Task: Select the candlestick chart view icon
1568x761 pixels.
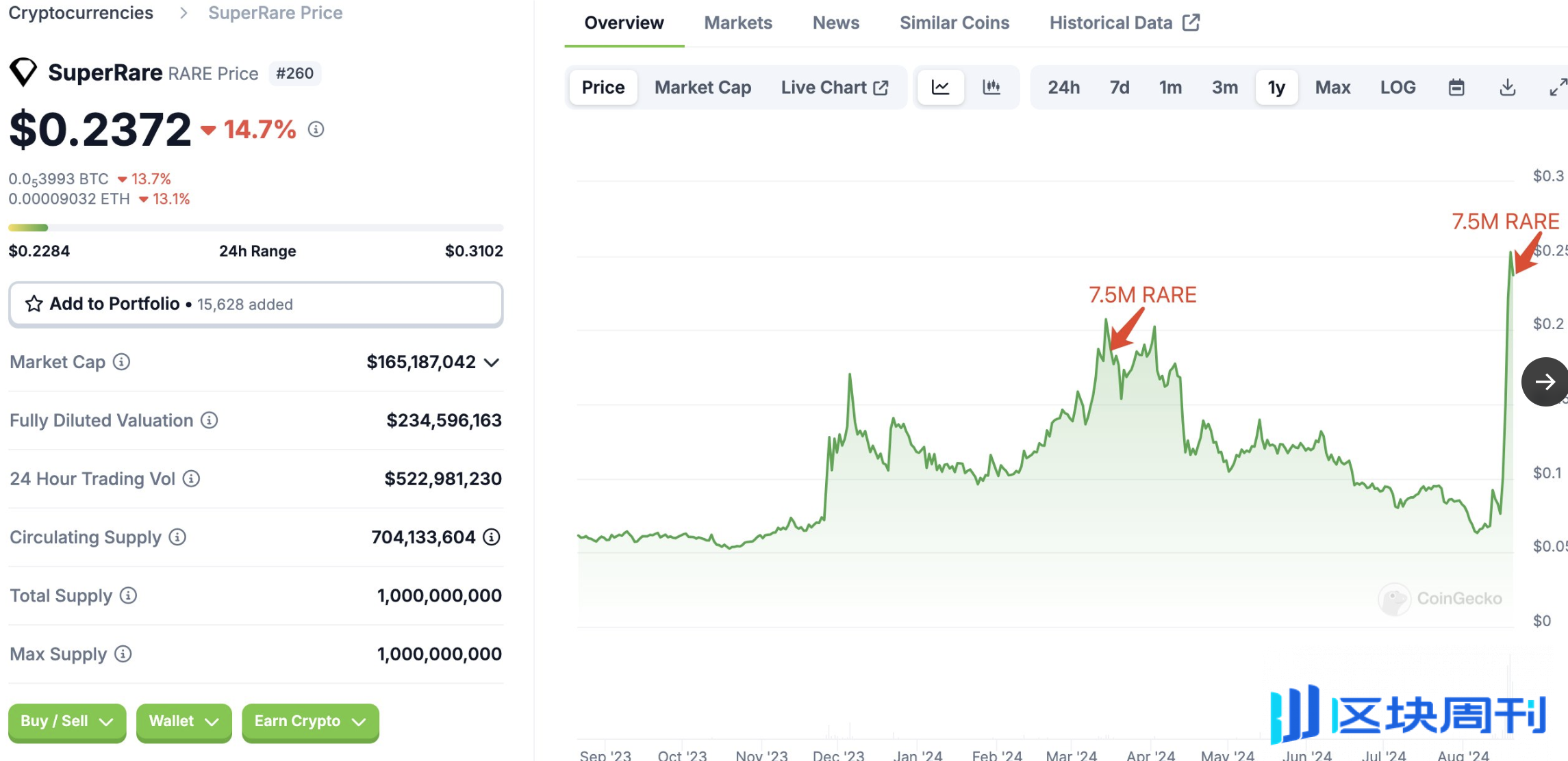Action: click(x=991, y=88)
